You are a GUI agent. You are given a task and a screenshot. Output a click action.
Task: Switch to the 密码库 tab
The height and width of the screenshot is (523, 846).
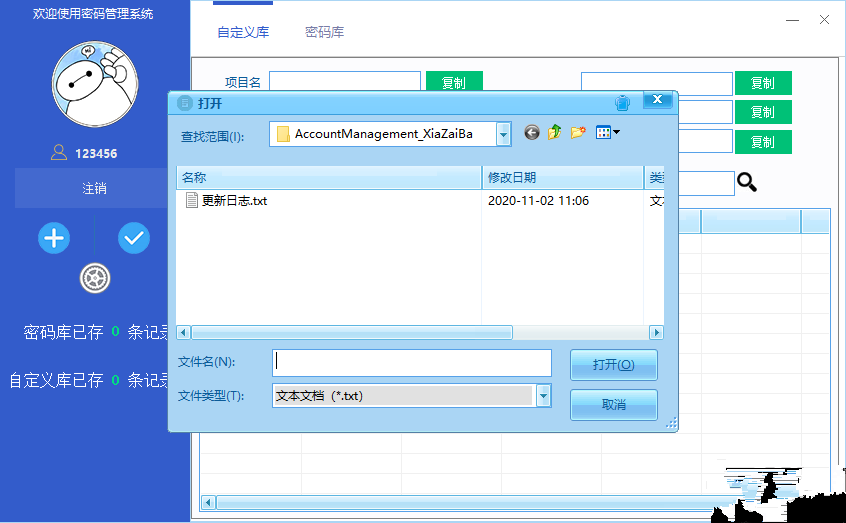click(325, 32)
